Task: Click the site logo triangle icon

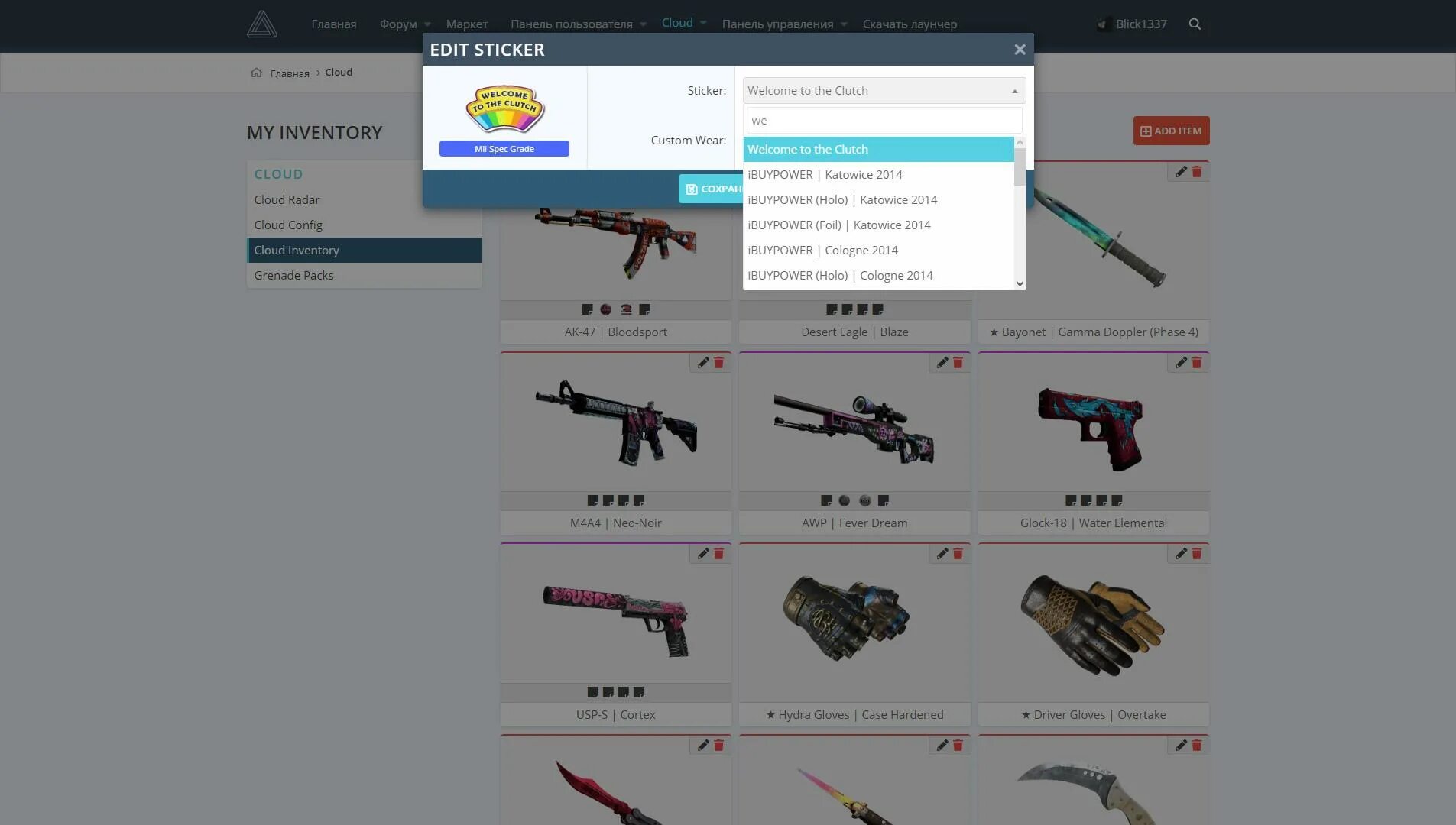Action: [x=262, y=24]
